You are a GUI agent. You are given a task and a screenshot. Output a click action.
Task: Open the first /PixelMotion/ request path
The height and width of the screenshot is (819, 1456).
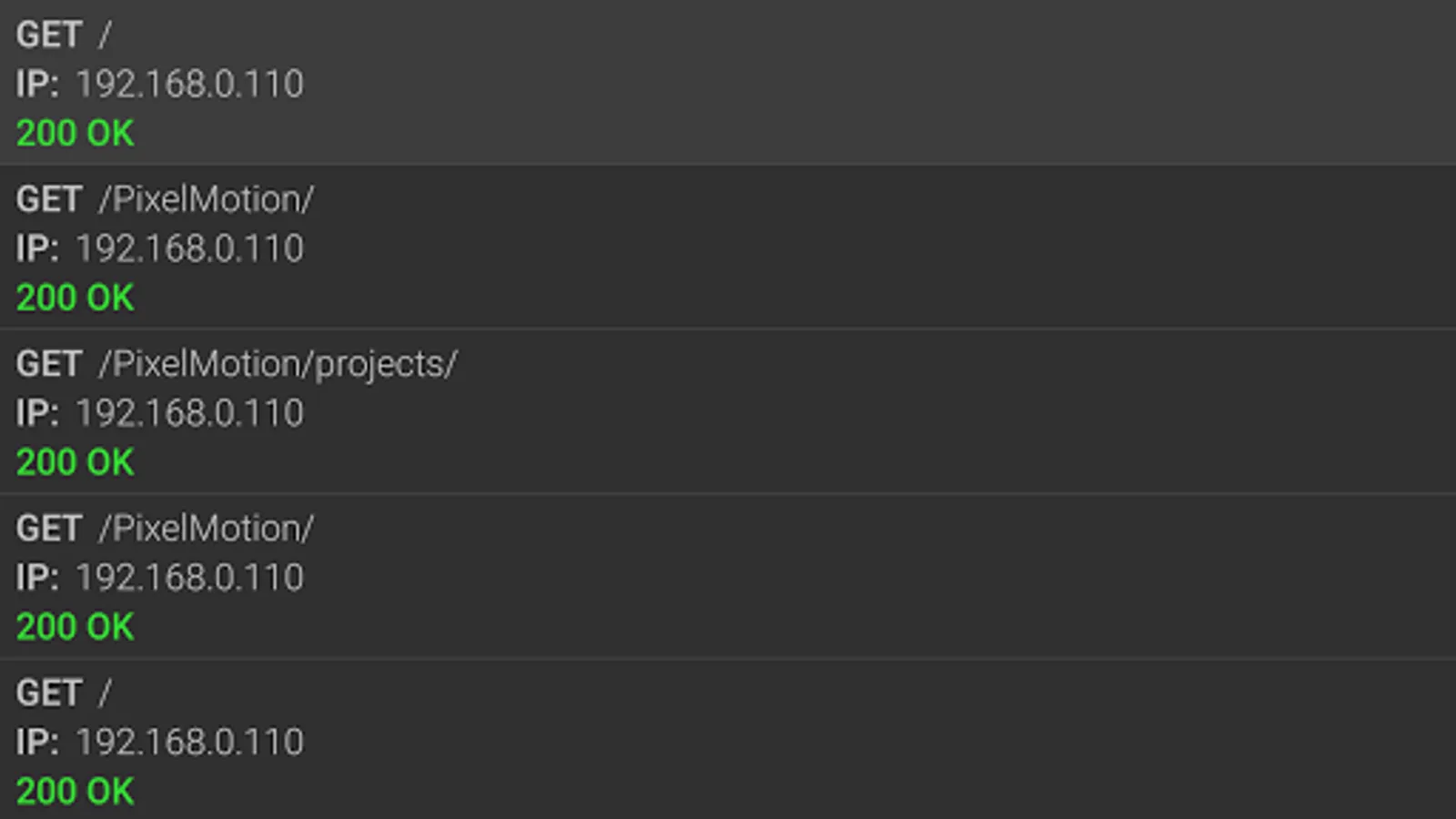(207, 199)
